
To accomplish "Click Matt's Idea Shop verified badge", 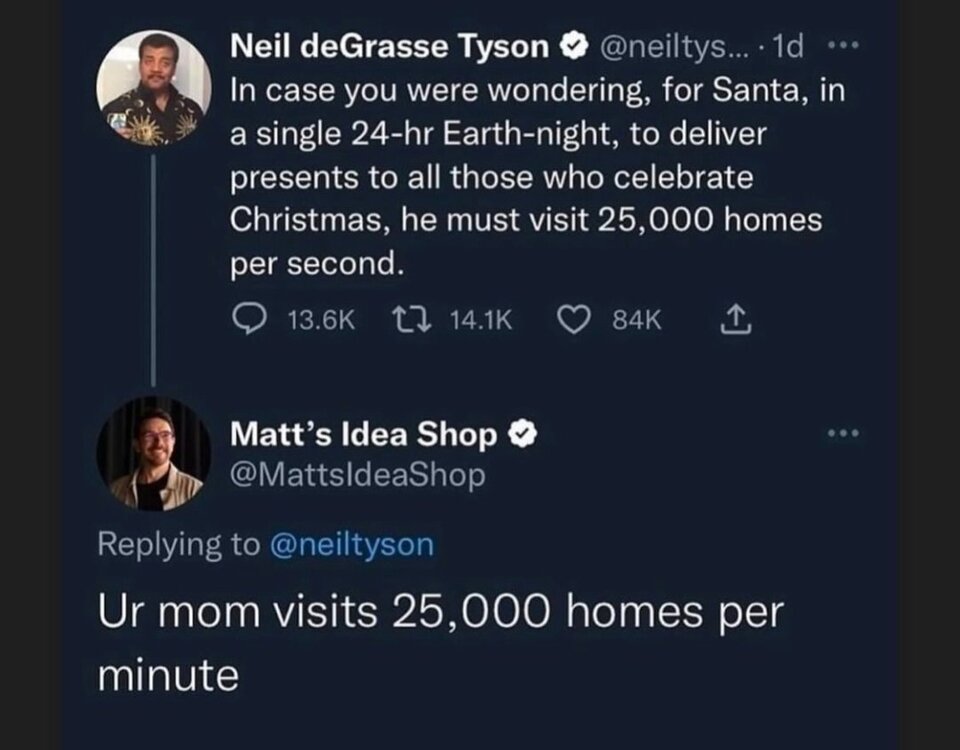I will click(x=522, y=433).
